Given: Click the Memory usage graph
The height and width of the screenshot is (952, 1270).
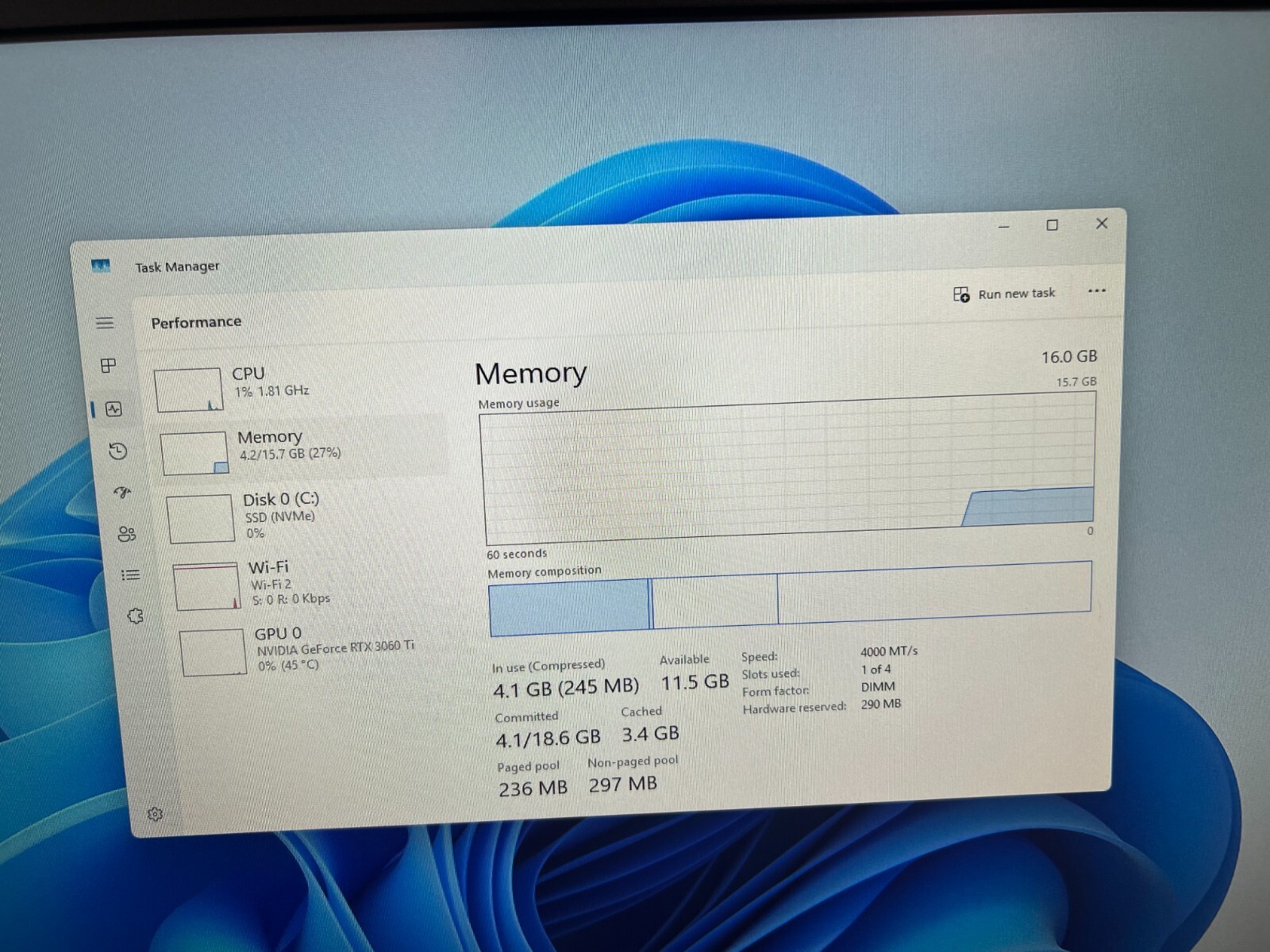Looking at the screenshot, I should click(788, 468).
